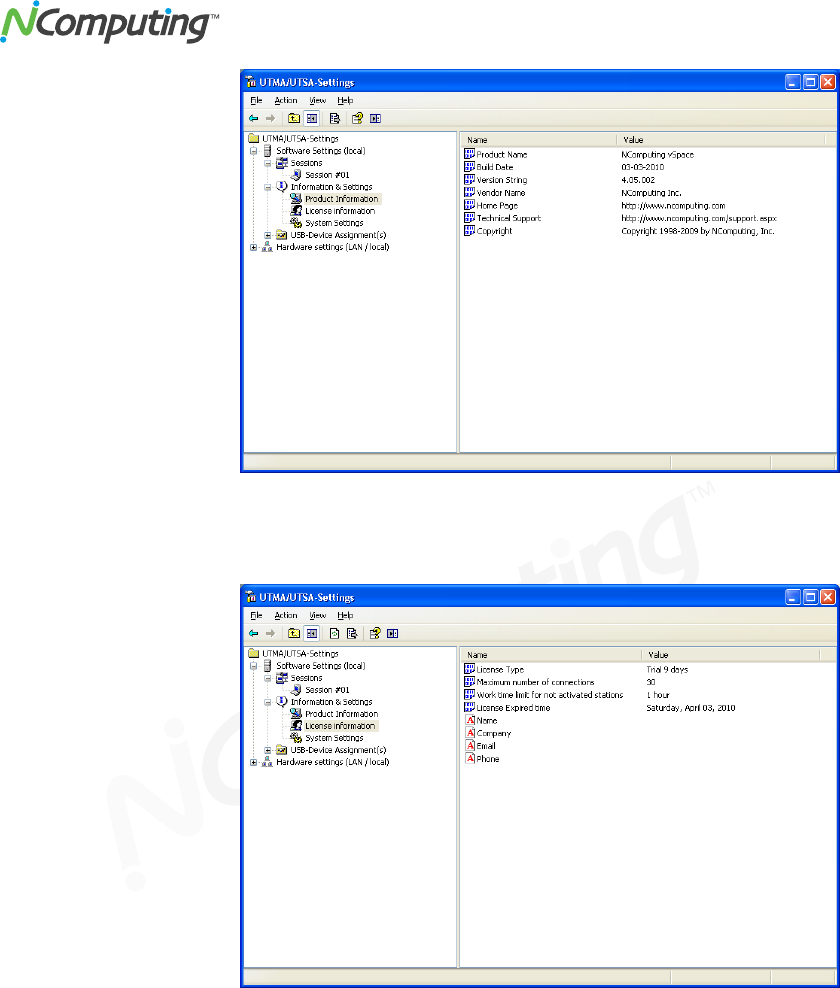This screenshot has width=840, height=988.
Task: Select UTMA/UTSA-Settings root in Build Date window tree
Action: (300, 139)
